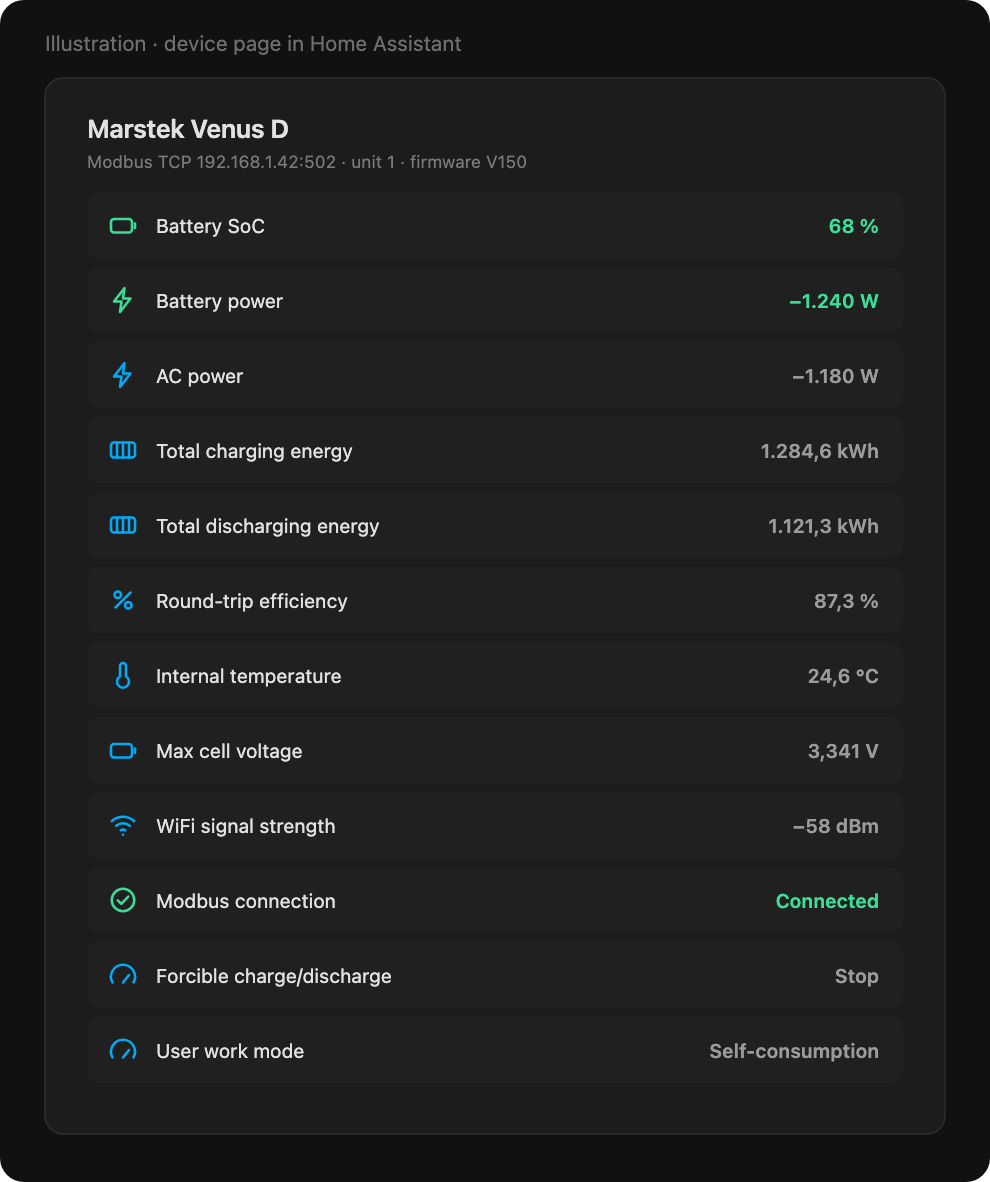
Task: Click the Forcible charge/discharge gauge icon
Action: coord(123,975)
